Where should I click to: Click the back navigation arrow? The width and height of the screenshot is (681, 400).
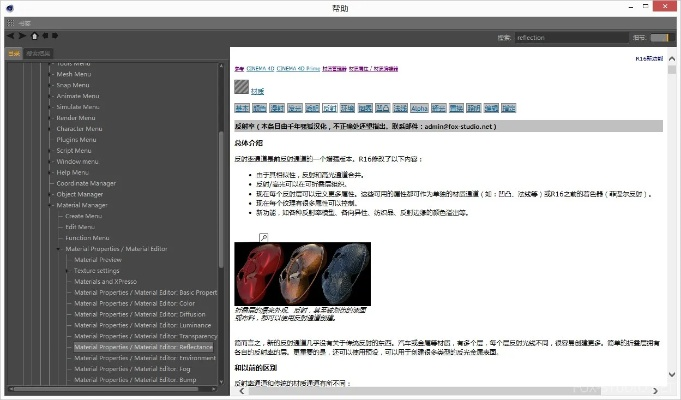point(10,35)
